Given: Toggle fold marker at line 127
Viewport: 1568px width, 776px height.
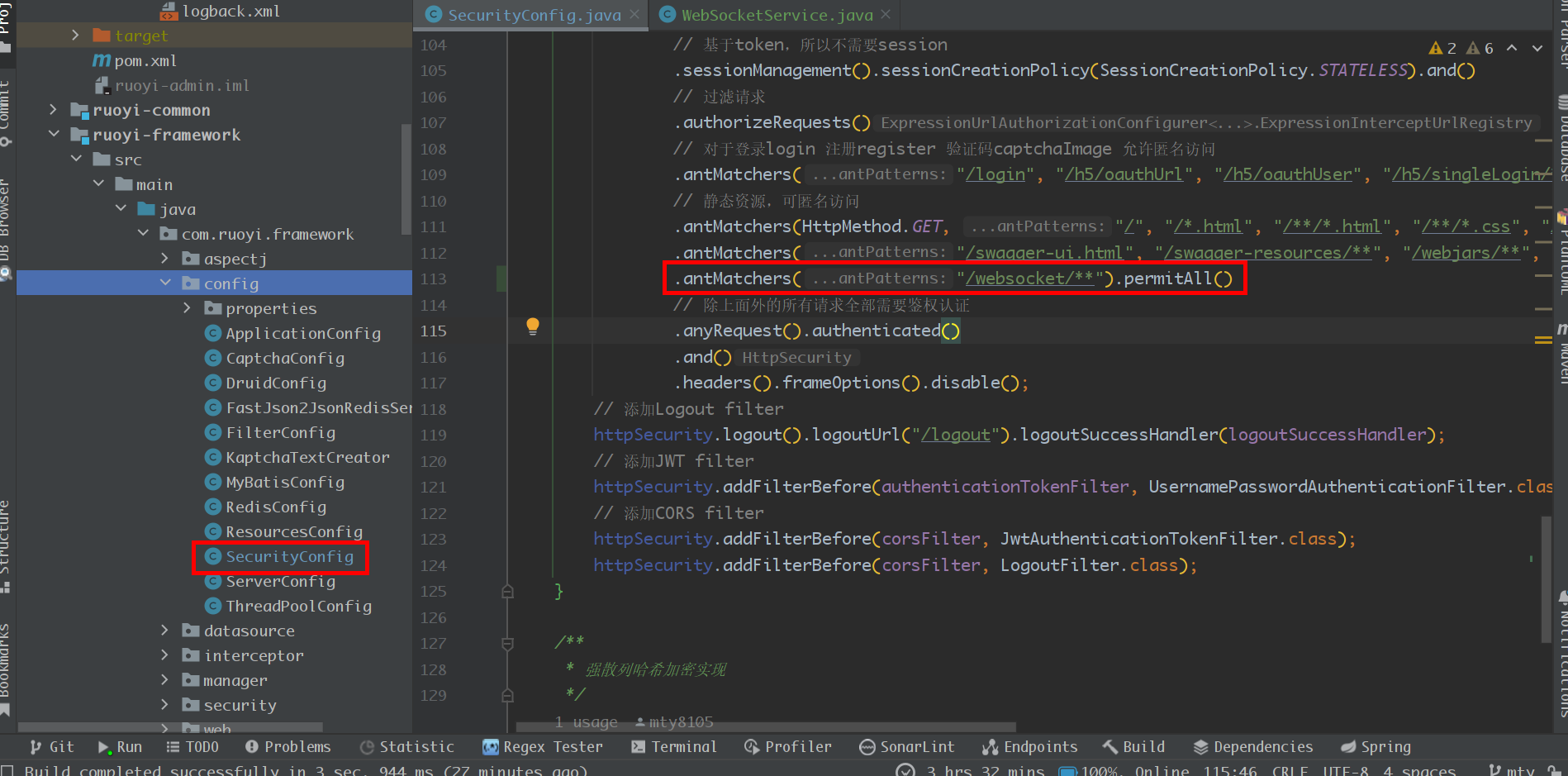Looking at the screenshot, I should point(507,643).
